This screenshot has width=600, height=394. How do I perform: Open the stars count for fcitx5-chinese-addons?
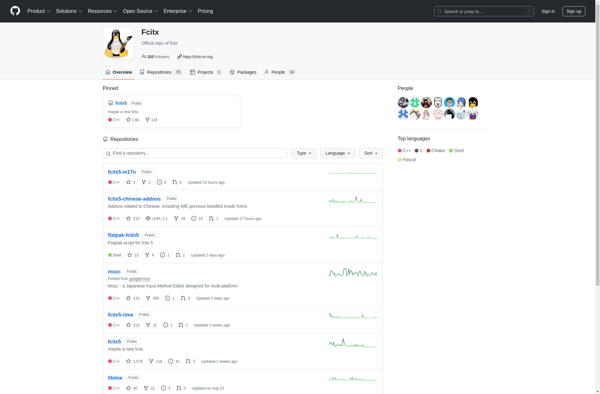tap(133, 218)
